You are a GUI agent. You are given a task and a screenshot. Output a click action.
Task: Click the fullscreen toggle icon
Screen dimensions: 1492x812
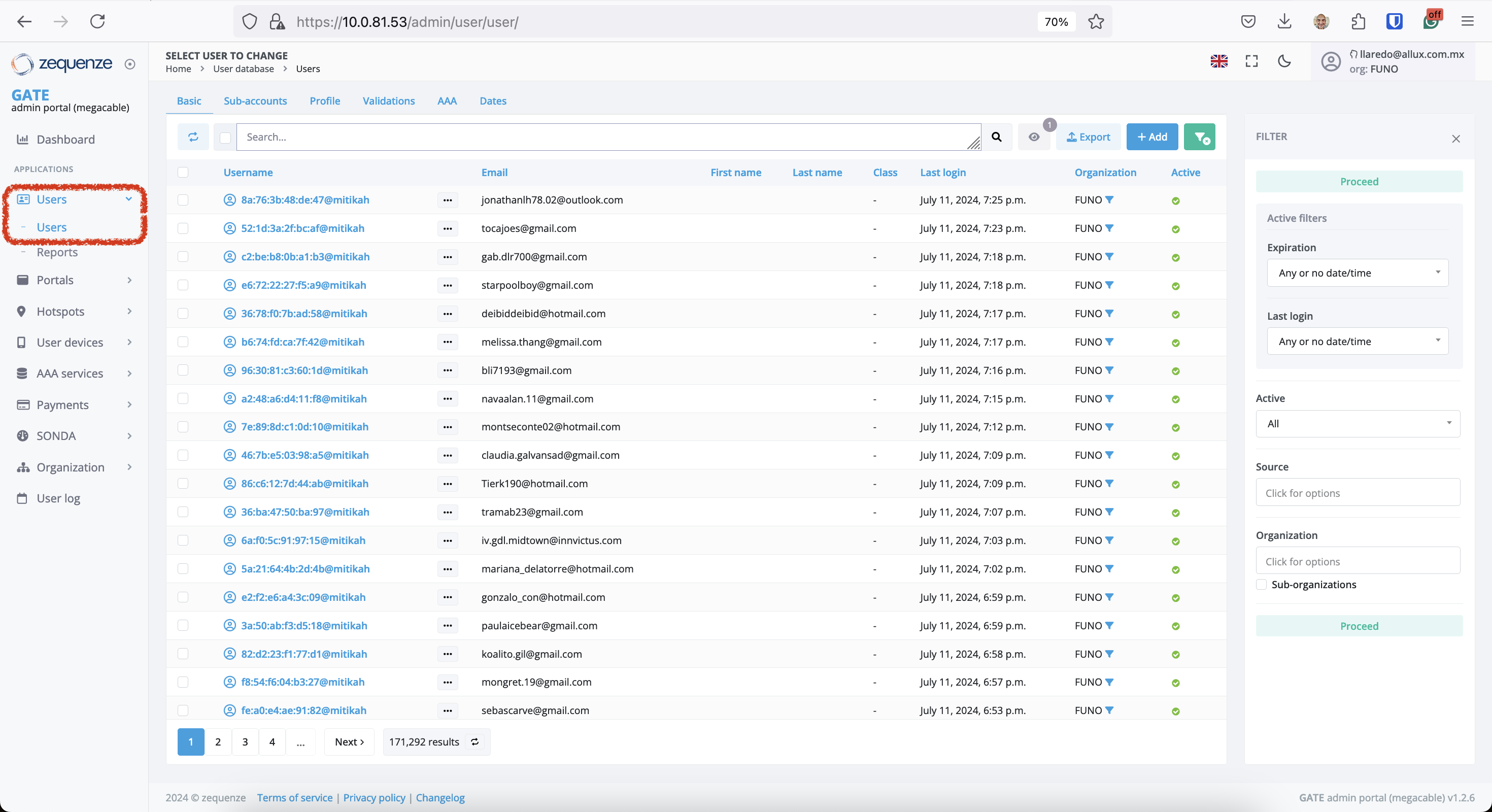(1251, 61)
